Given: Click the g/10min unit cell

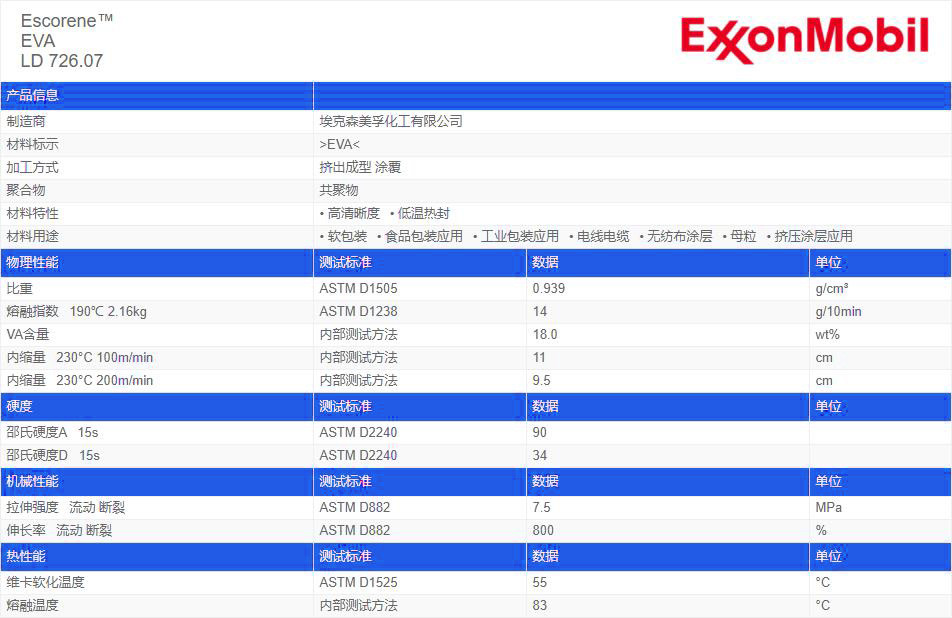Looking at the screenshot, I should point(838,311).
